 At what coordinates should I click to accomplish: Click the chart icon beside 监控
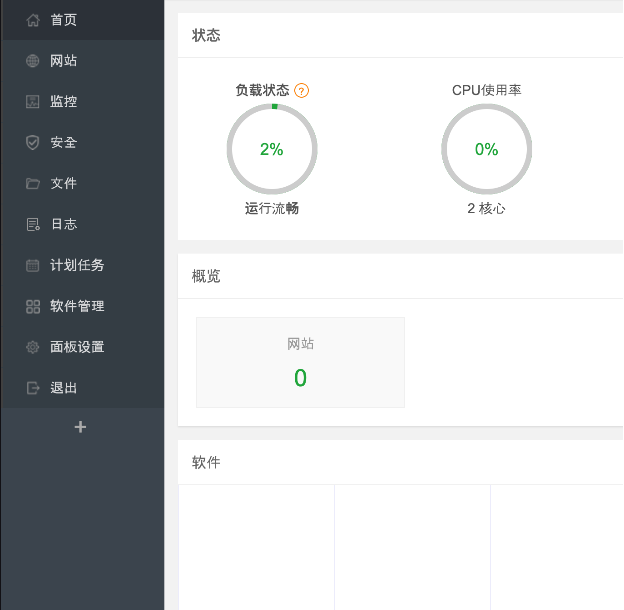click(33, 101)
